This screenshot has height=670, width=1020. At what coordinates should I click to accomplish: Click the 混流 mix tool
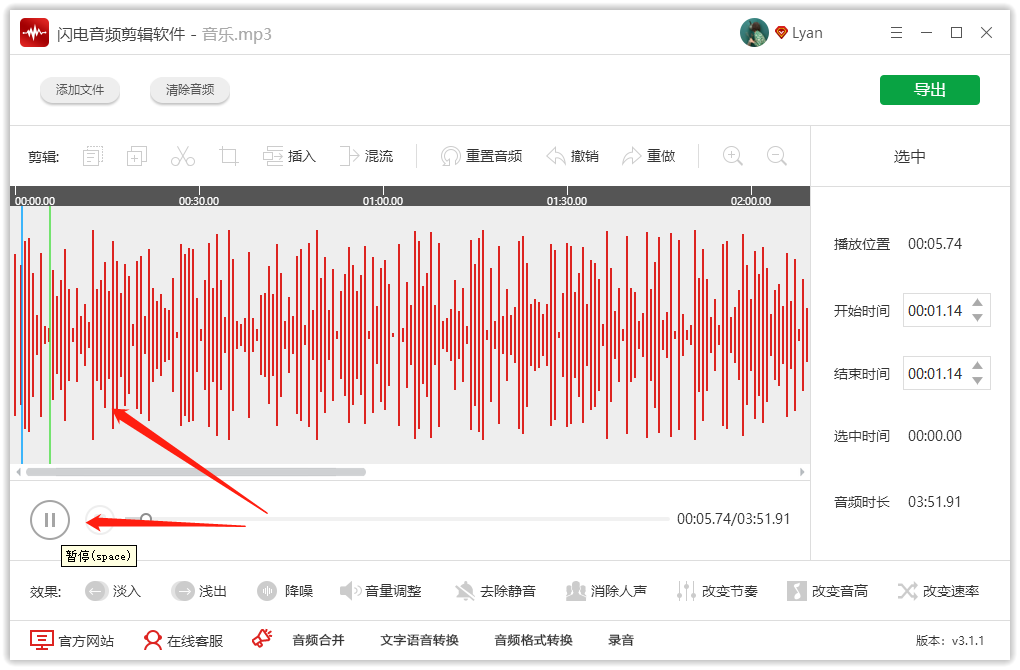coord(366,156)
